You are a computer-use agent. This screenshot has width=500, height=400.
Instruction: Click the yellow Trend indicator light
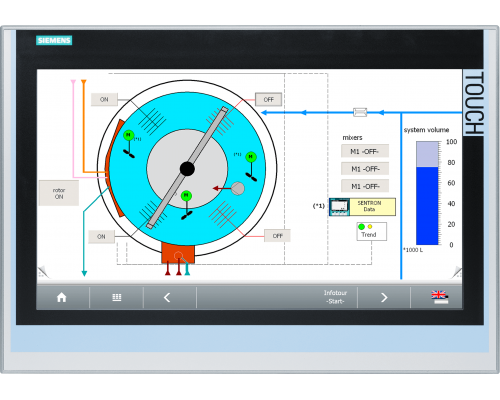pos(370,227)
